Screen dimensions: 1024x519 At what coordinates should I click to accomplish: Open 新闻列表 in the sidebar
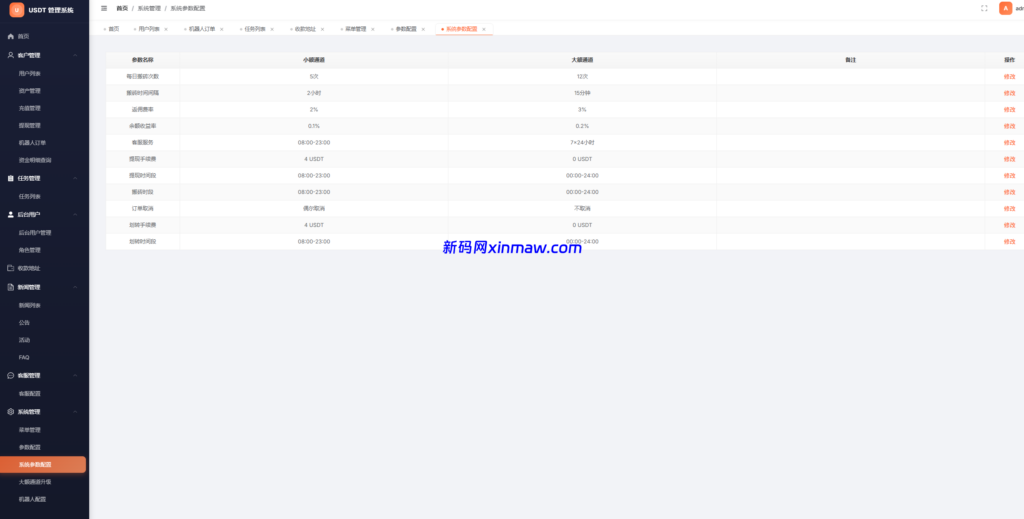click(29, 306)
